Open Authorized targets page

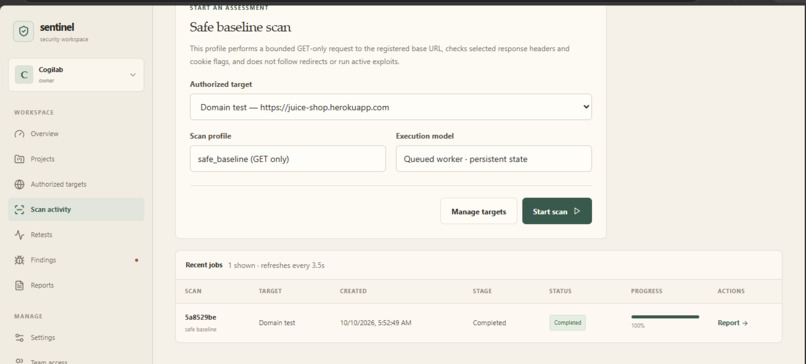point(76,184)
